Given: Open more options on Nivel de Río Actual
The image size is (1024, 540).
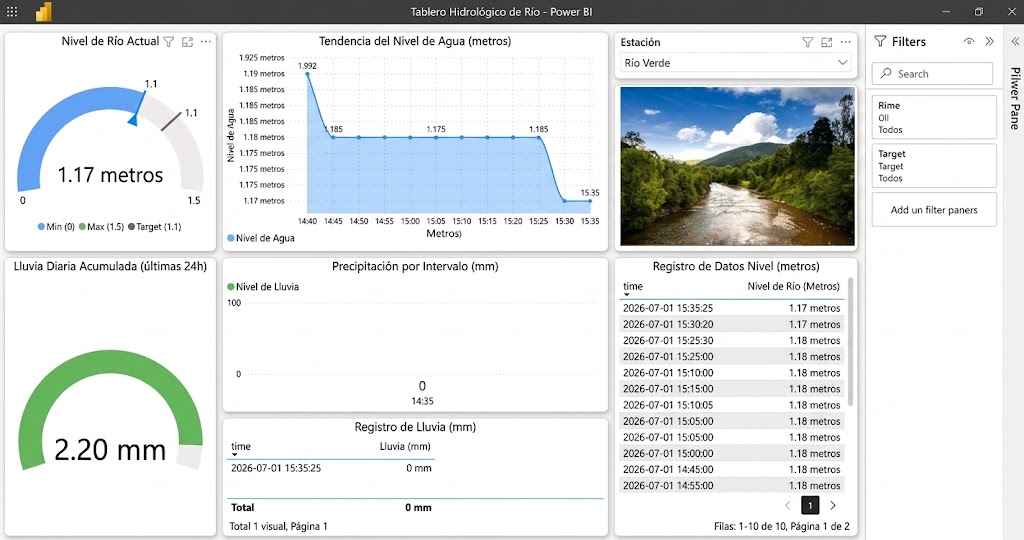Looking at the screenshot, I should [206, 41].
